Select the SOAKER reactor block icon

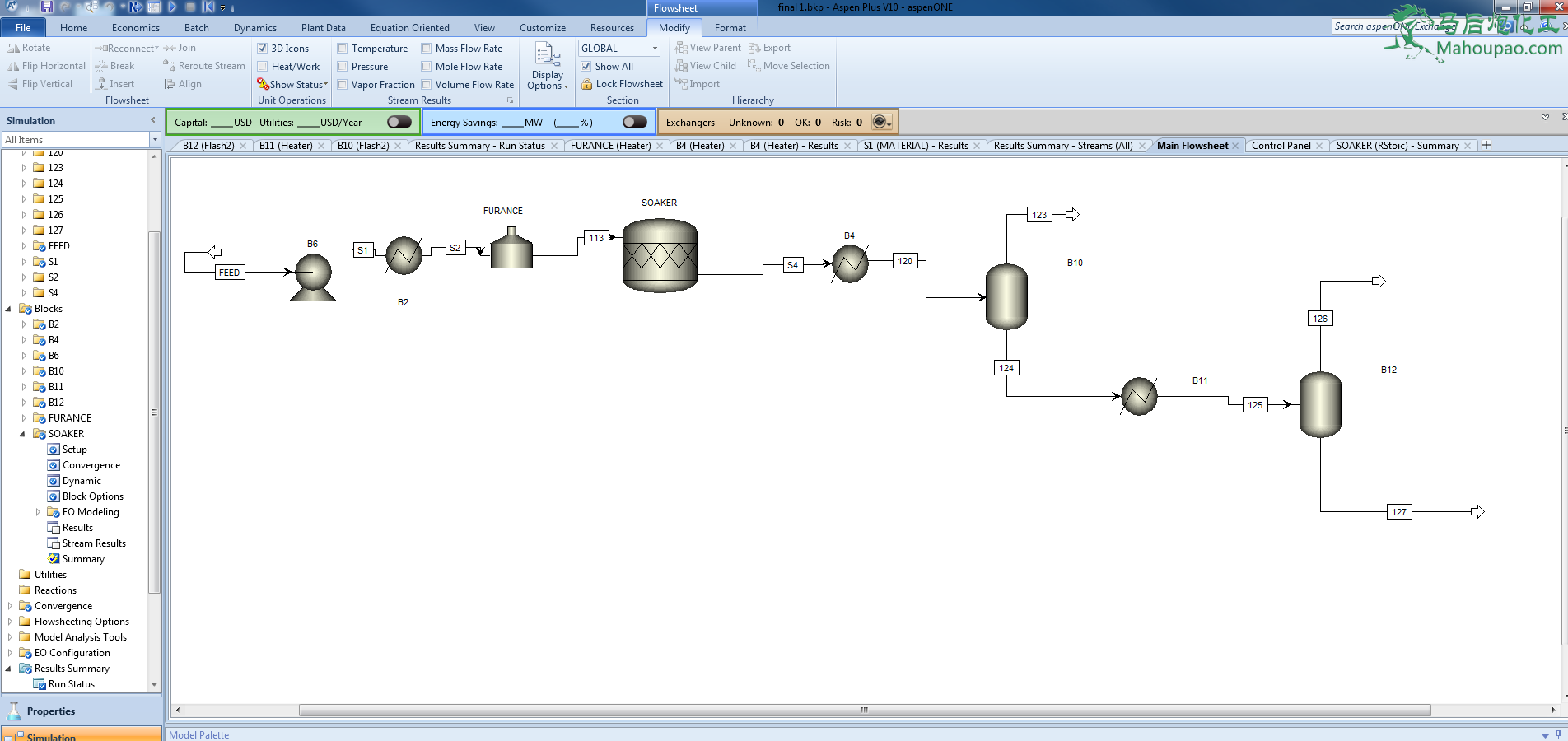[x=660, y=255]
